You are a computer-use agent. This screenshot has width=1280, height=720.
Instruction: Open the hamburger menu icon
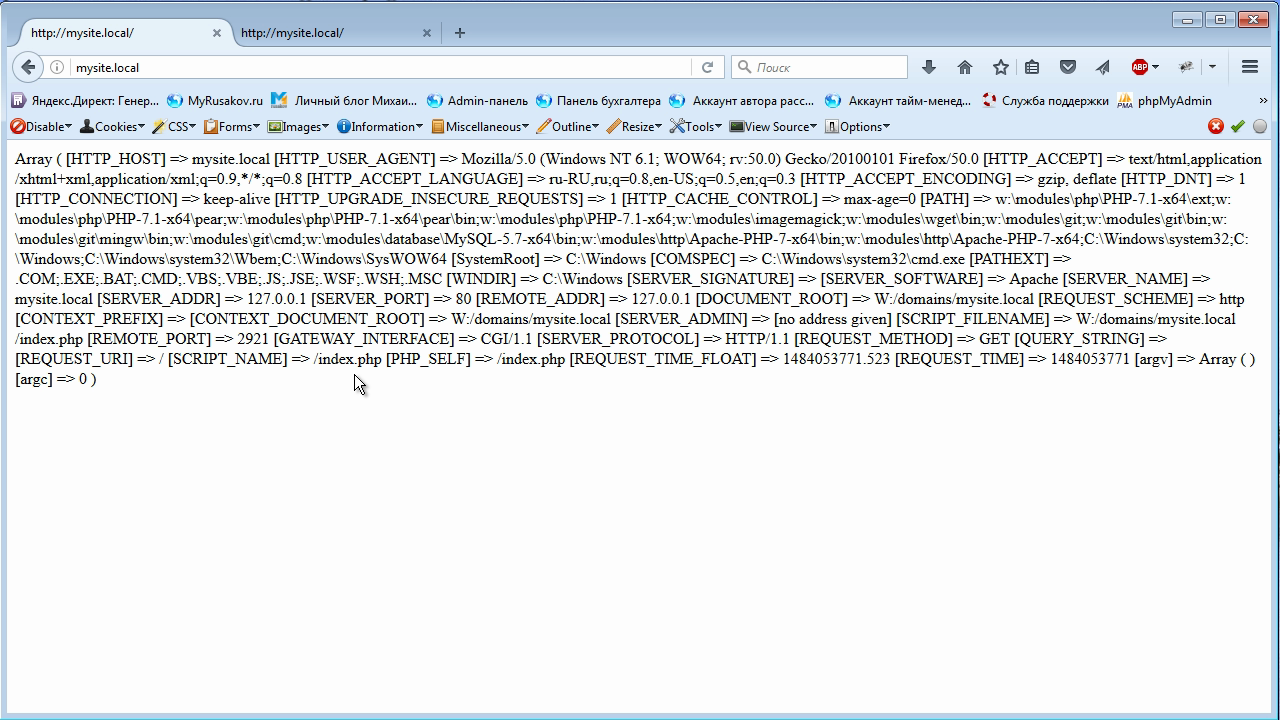pos(1249,67)
